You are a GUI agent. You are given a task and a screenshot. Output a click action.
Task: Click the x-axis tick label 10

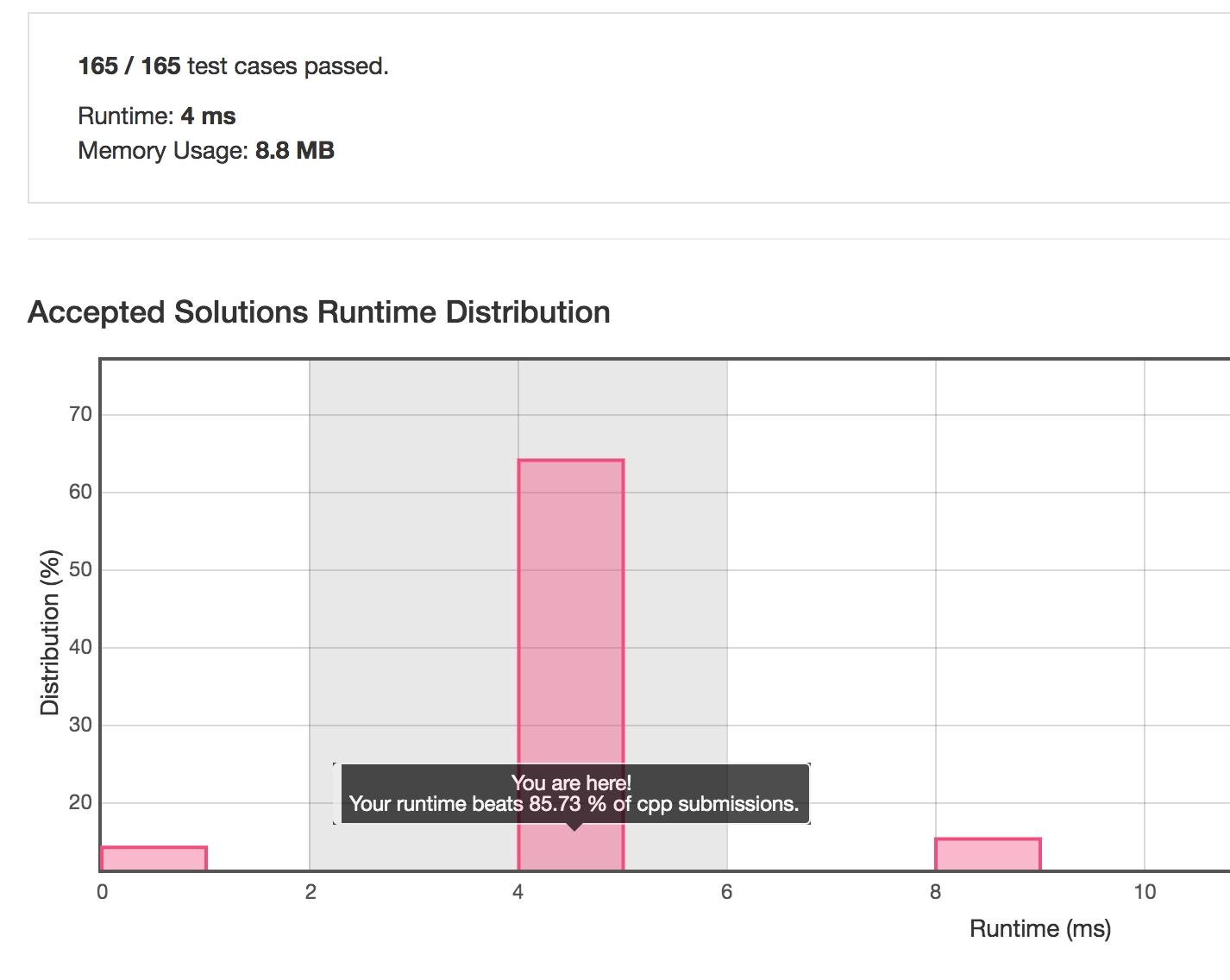pos(1144,892)
